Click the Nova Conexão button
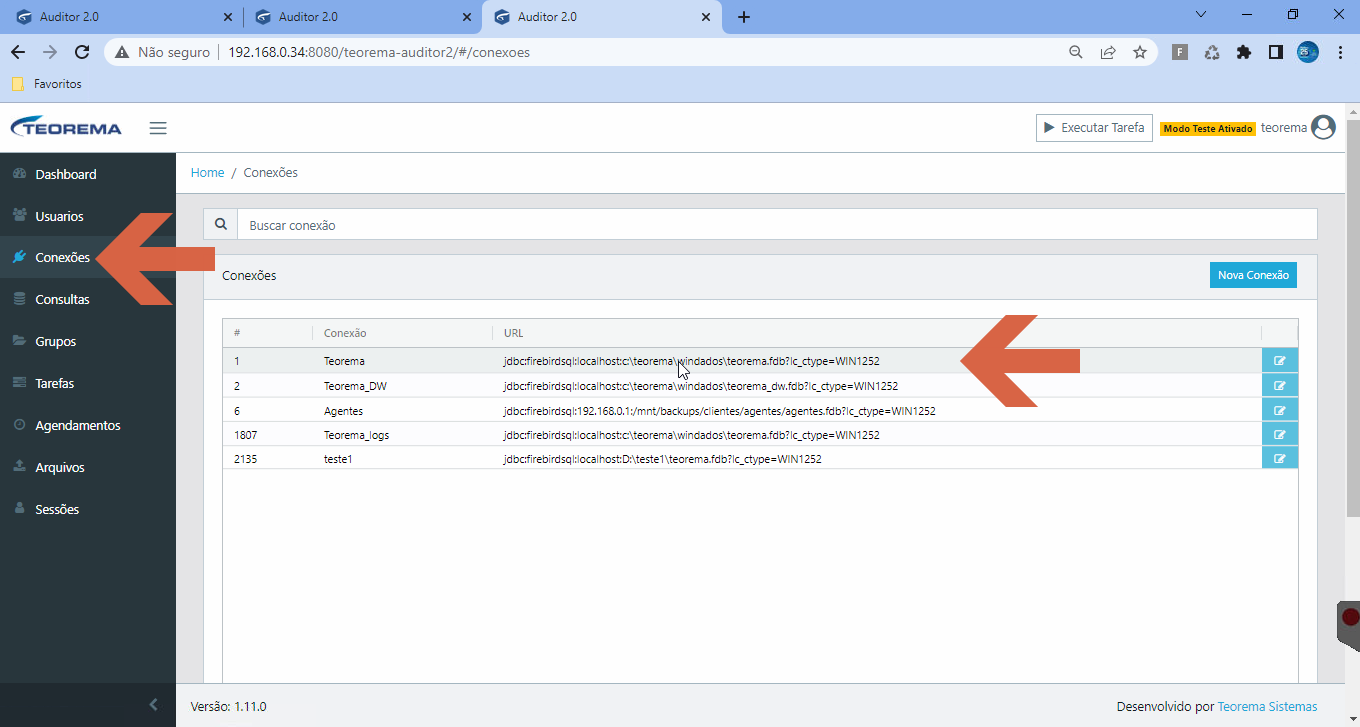The width and height of the screenshot is (1360, 727). [1253, 275]
